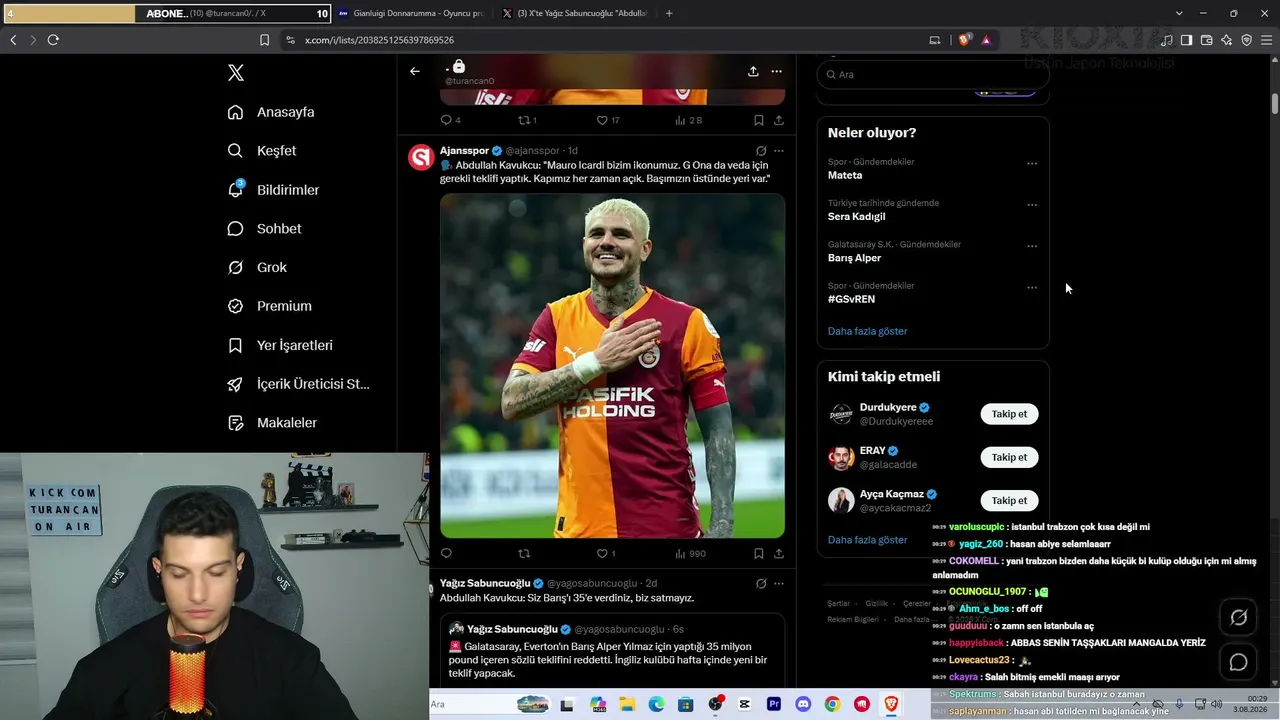Click Brave Shields lion icon in address bar
1280x720 pixels.
(x=964, y=40)
